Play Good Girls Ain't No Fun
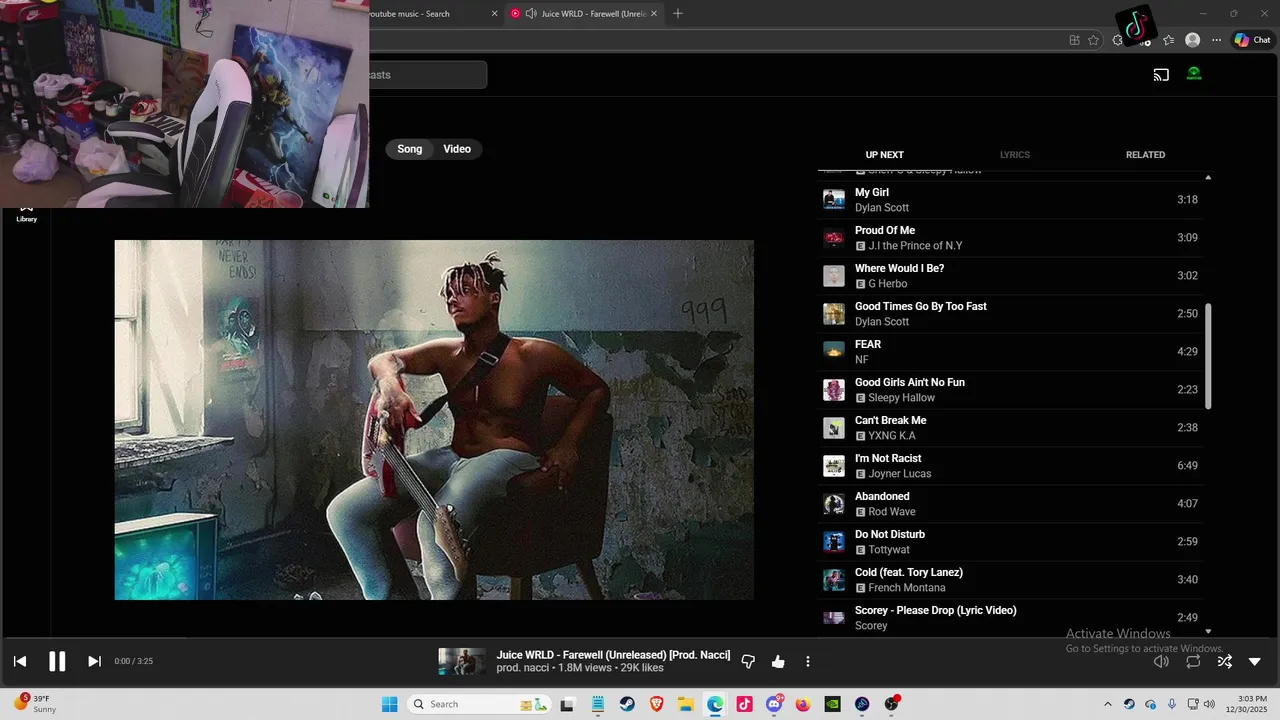Screen dimensions: 1280x720 click(1011, 390)
